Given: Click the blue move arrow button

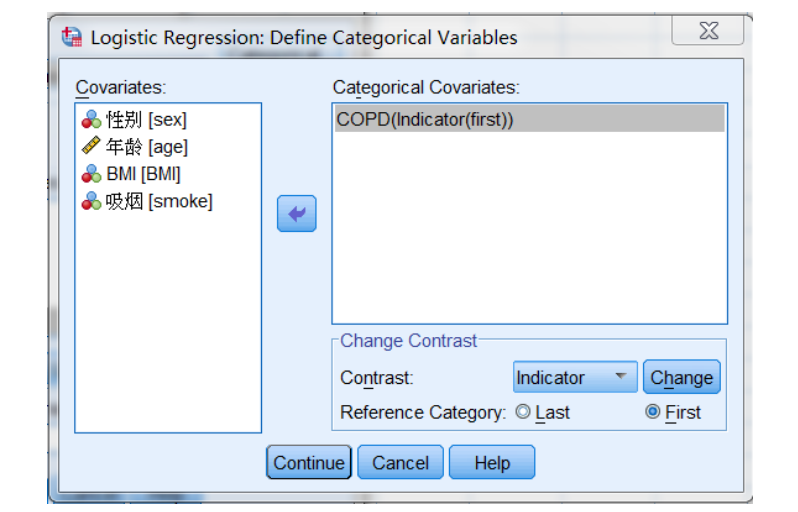Looking at the screenshot, I should pyautogui.click(x=296, y=214).
